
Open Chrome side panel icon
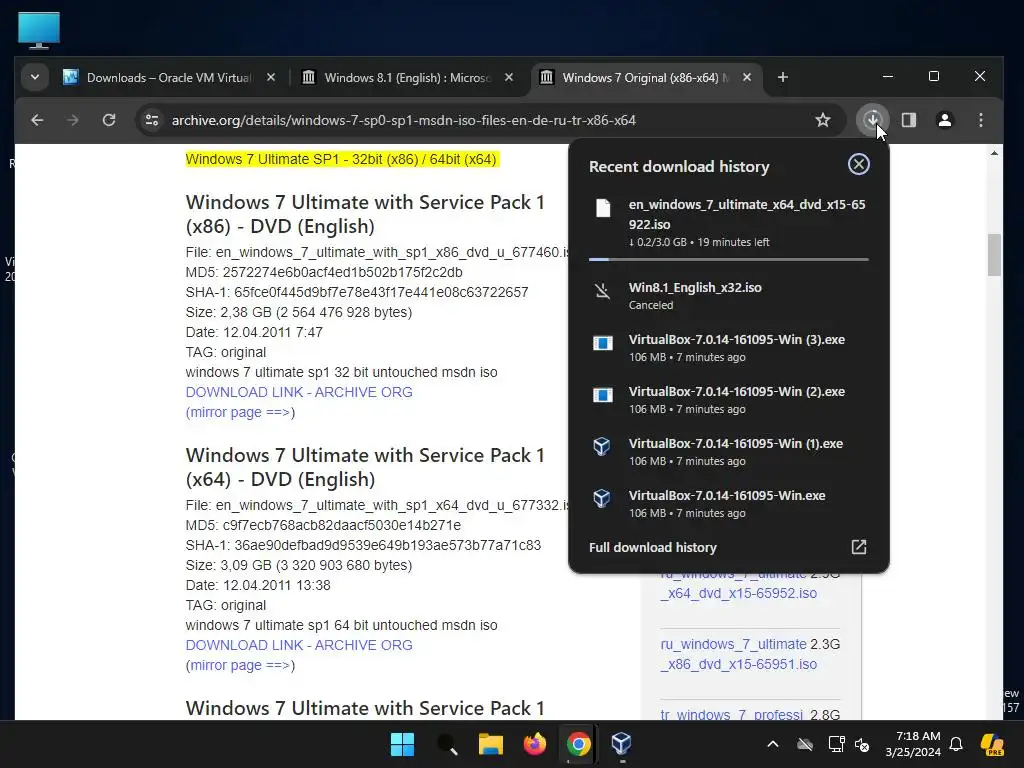coord(909,120)
